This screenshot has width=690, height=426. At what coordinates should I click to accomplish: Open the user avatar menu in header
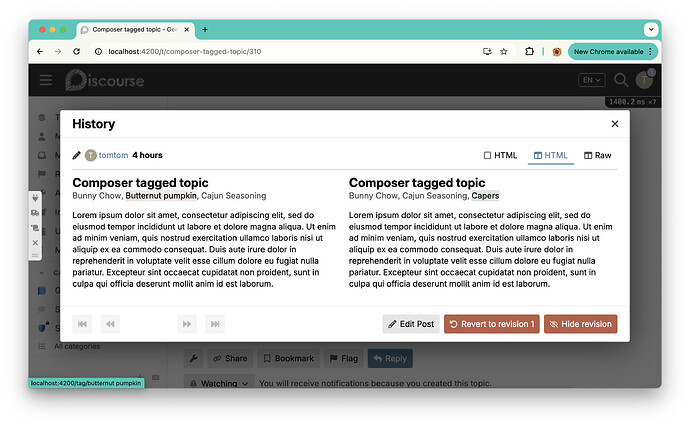pos(645,80)
